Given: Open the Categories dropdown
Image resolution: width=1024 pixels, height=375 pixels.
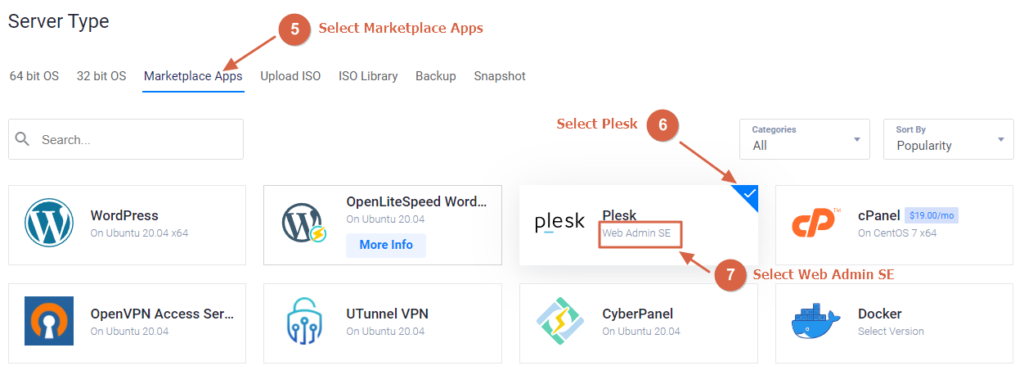Looking at the screenshot, I should (x=805, y=139).
